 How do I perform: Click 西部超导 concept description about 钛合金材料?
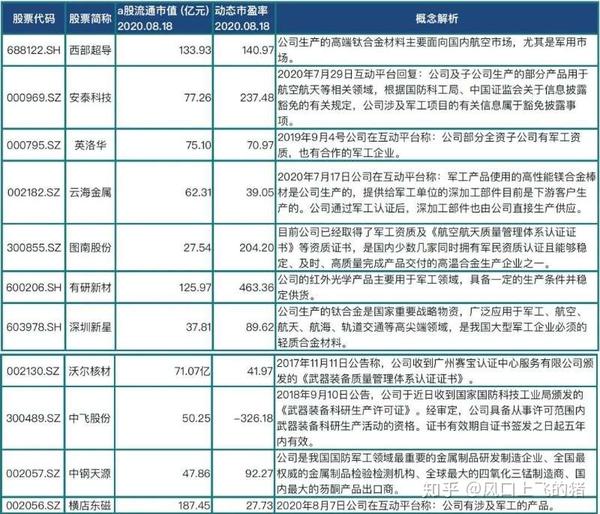pyautogui.click(x=432, y=50)
